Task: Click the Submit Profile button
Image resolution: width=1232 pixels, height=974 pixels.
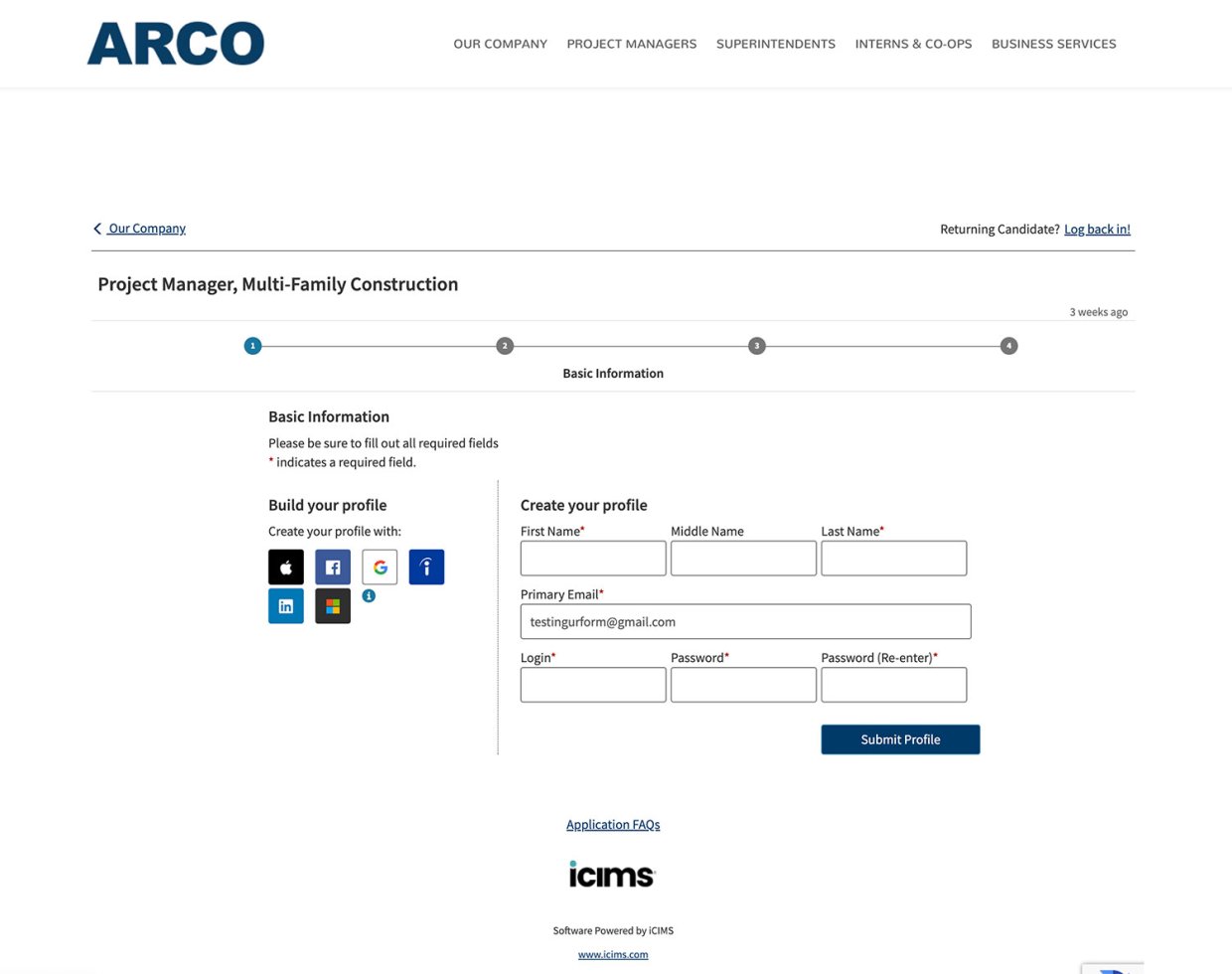Action: click(900, 739)
